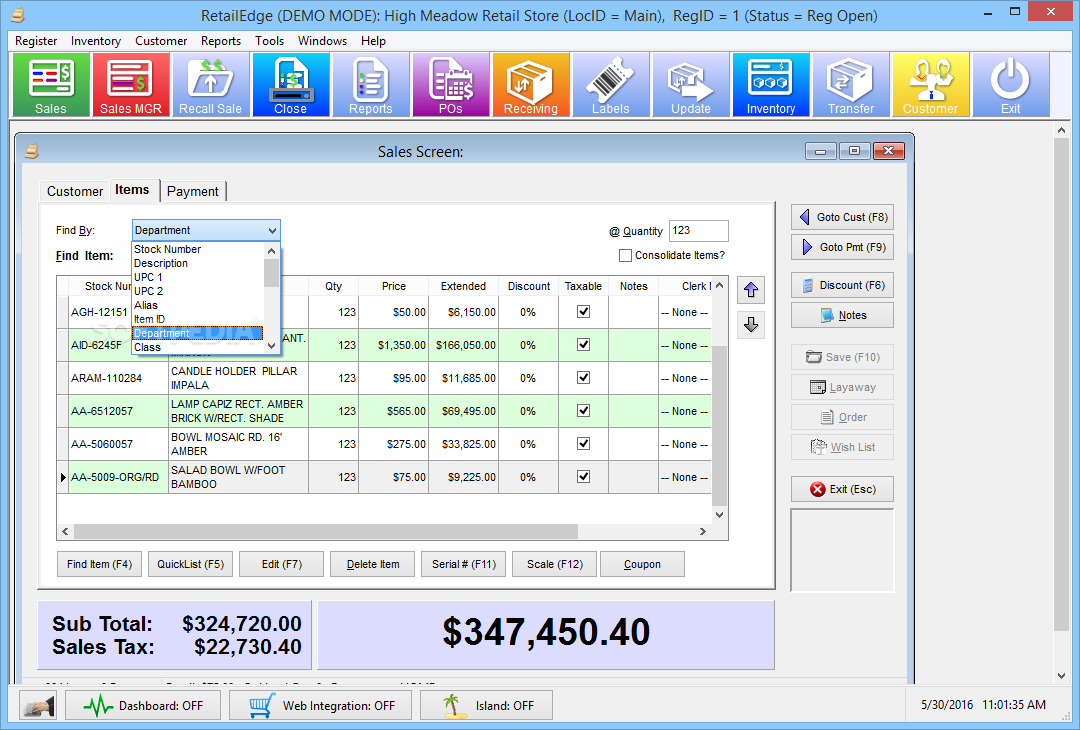The width and height of the screenshot is (1080, 730).
Task: Select UPC 1 in Find By list
Action: [x=198, y=277]
